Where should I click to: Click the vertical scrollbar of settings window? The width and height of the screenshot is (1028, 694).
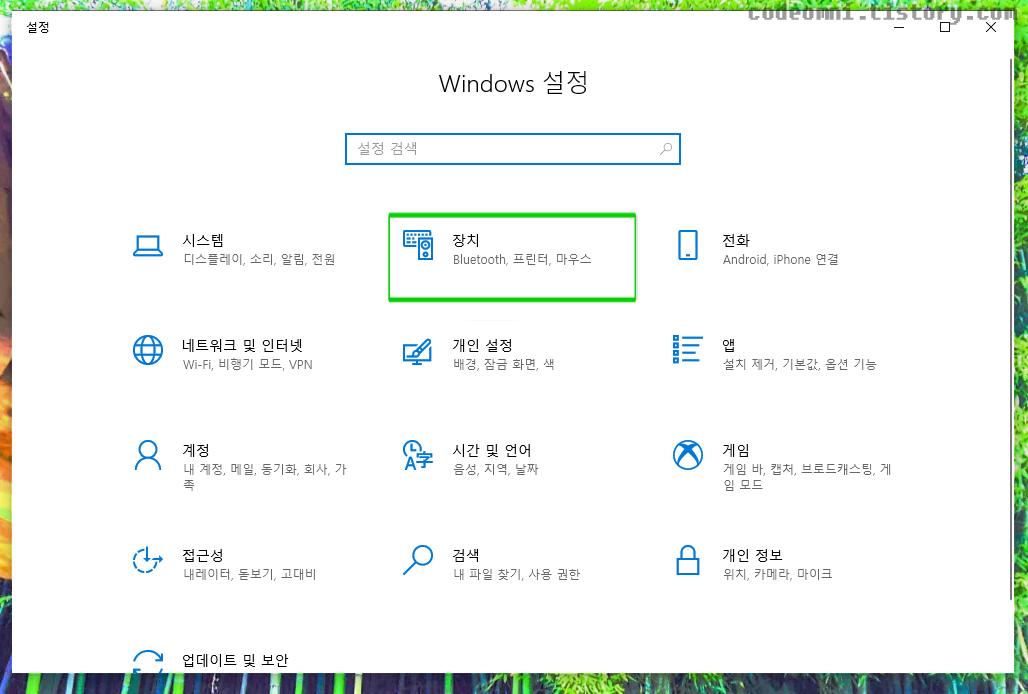tap(1010, 328)
